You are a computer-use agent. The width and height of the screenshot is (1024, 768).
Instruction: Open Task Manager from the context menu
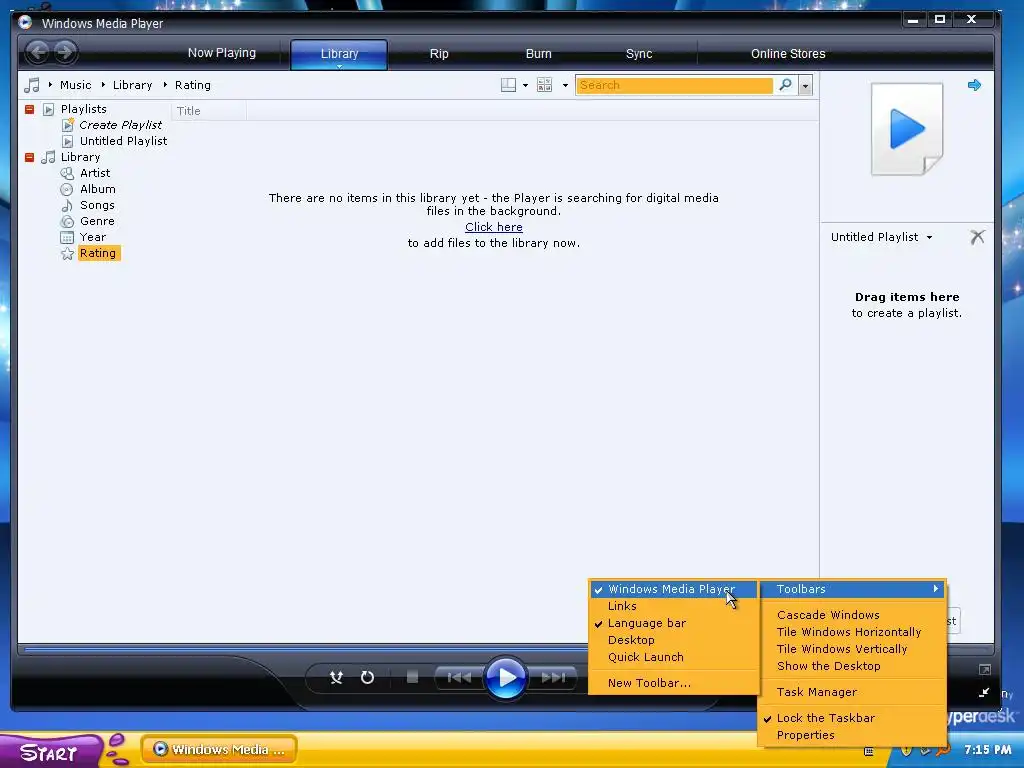click(852, 692)
